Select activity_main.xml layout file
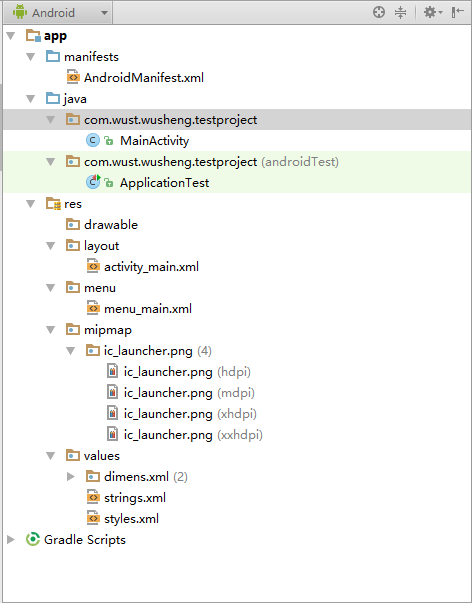This screenshot has height=603, width=472. (x=152, y=267)
